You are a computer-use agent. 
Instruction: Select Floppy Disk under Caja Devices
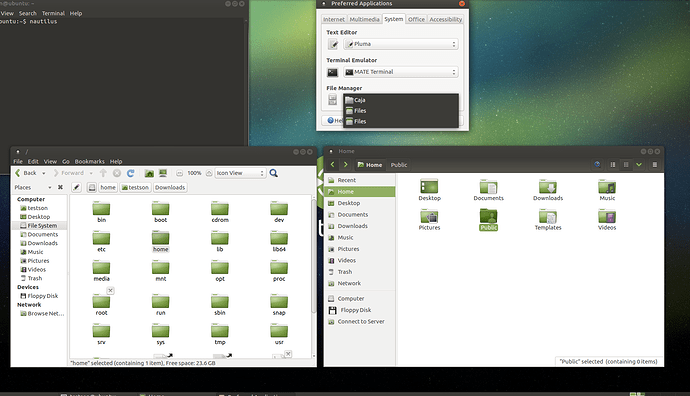click(x=39, y=296)
